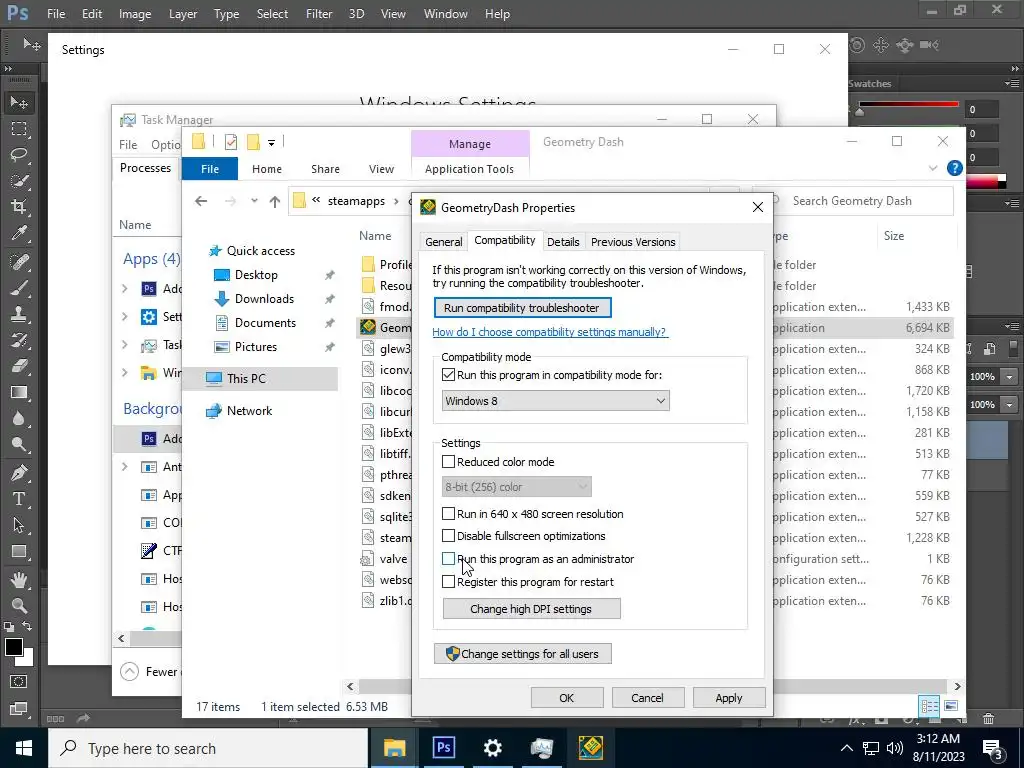The height and width of the screenshot is (768, 1024).
Task: Select the Spot Healing Brush tool
Action: pos(19,262)
